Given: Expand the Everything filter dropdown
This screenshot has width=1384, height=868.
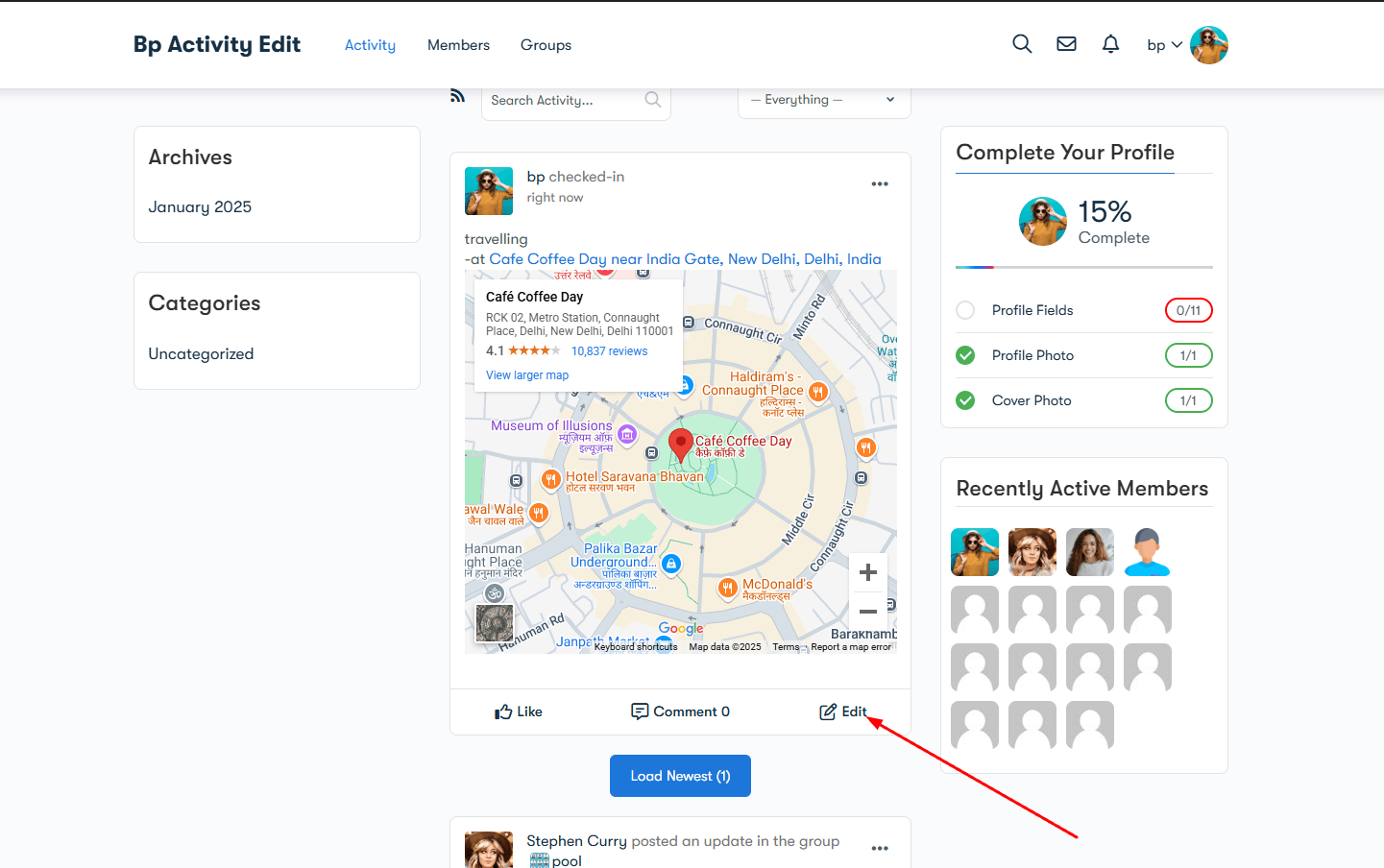Looking at the screenshot, I should click(823, 100).
